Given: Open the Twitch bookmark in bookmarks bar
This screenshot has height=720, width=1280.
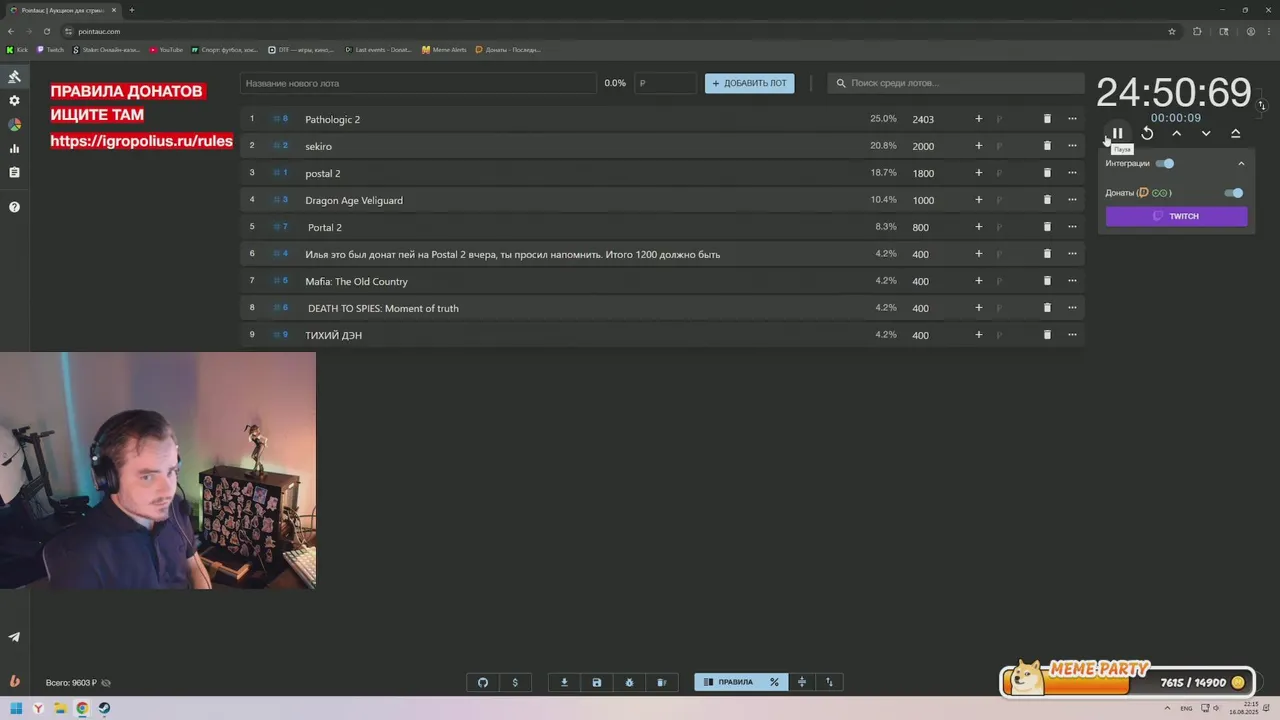Looking at the screenshot, I should [50, 49].
